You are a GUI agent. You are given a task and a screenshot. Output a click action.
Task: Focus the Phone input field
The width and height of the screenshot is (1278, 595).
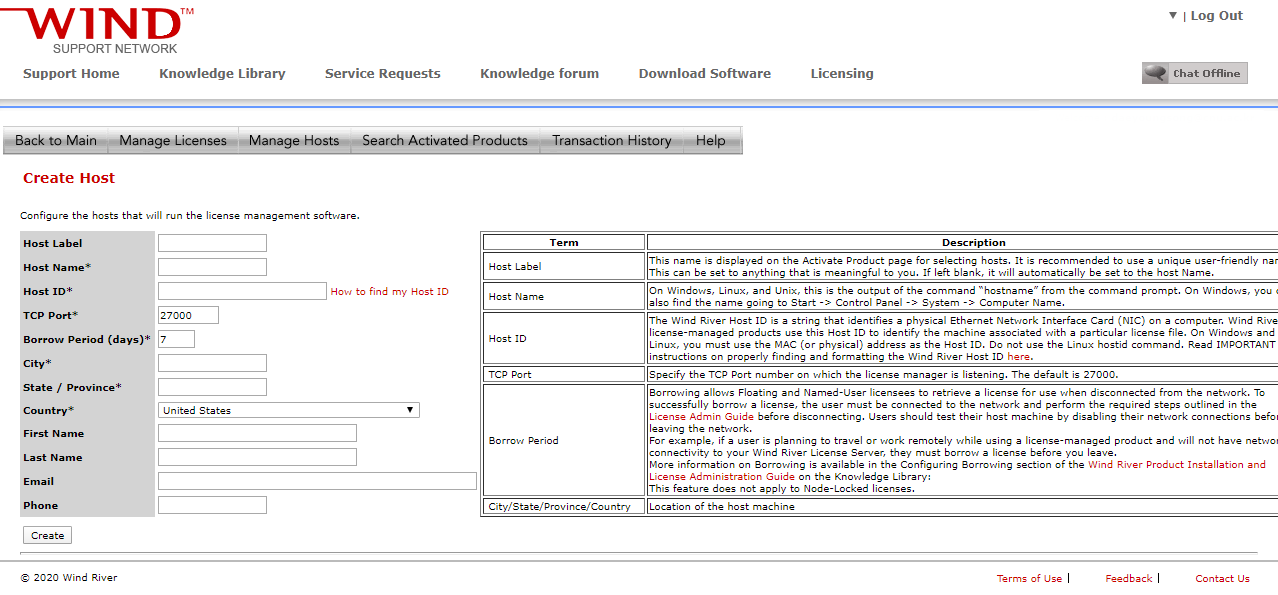pos(212,505)
